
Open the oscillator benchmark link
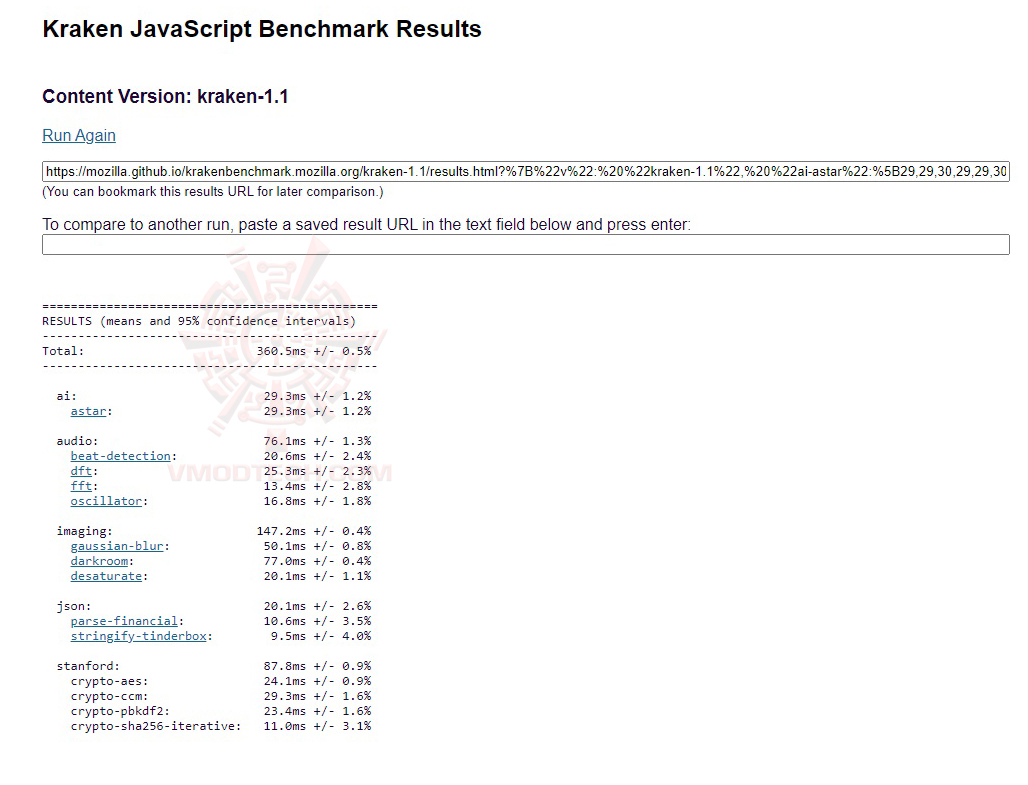coord(106,501)
